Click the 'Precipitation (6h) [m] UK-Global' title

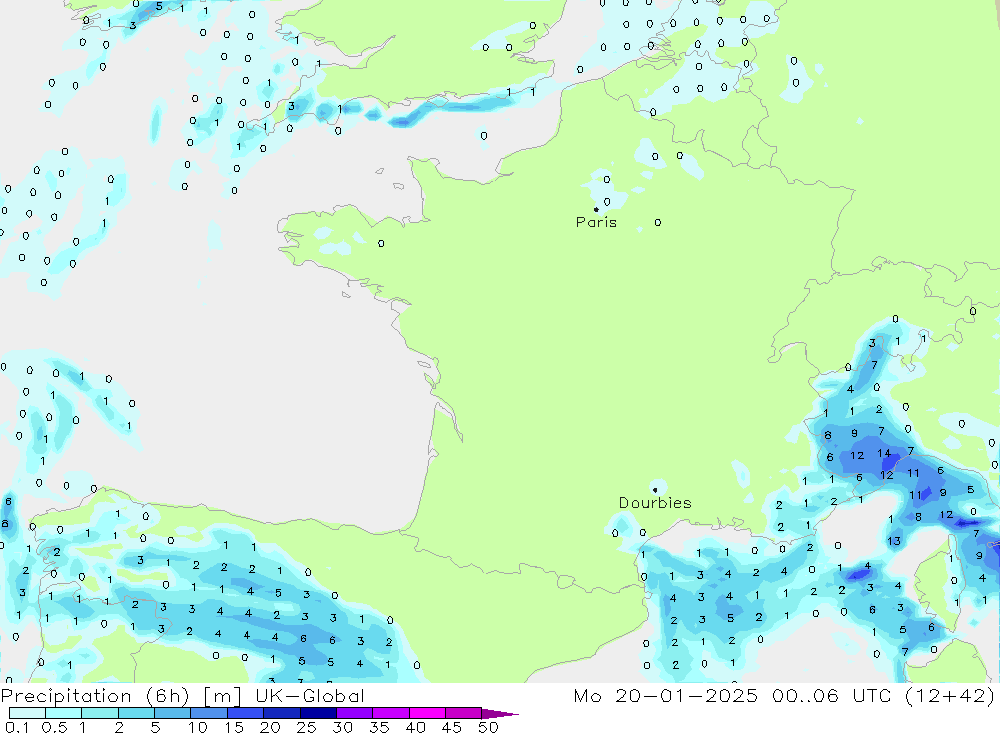(x=183, y=696)
